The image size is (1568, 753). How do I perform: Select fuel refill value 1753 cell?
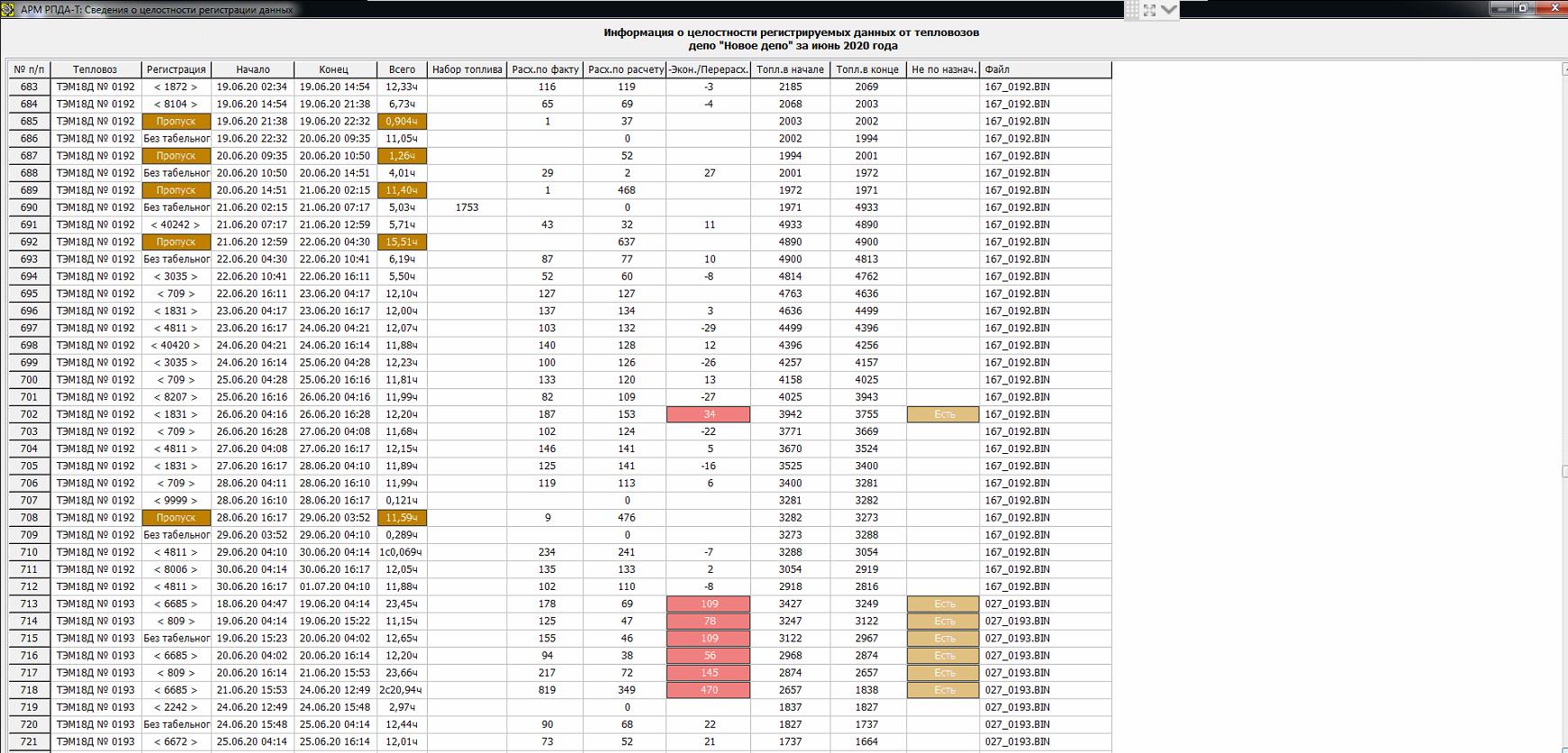coord(467,207)
